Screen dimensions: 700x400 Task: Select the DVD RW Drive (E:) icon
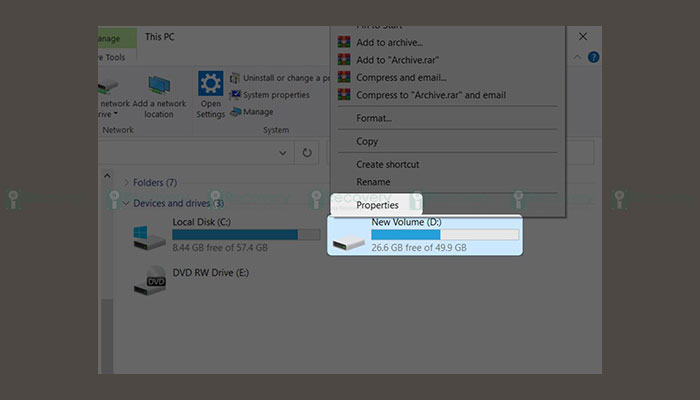pos(150,281)
